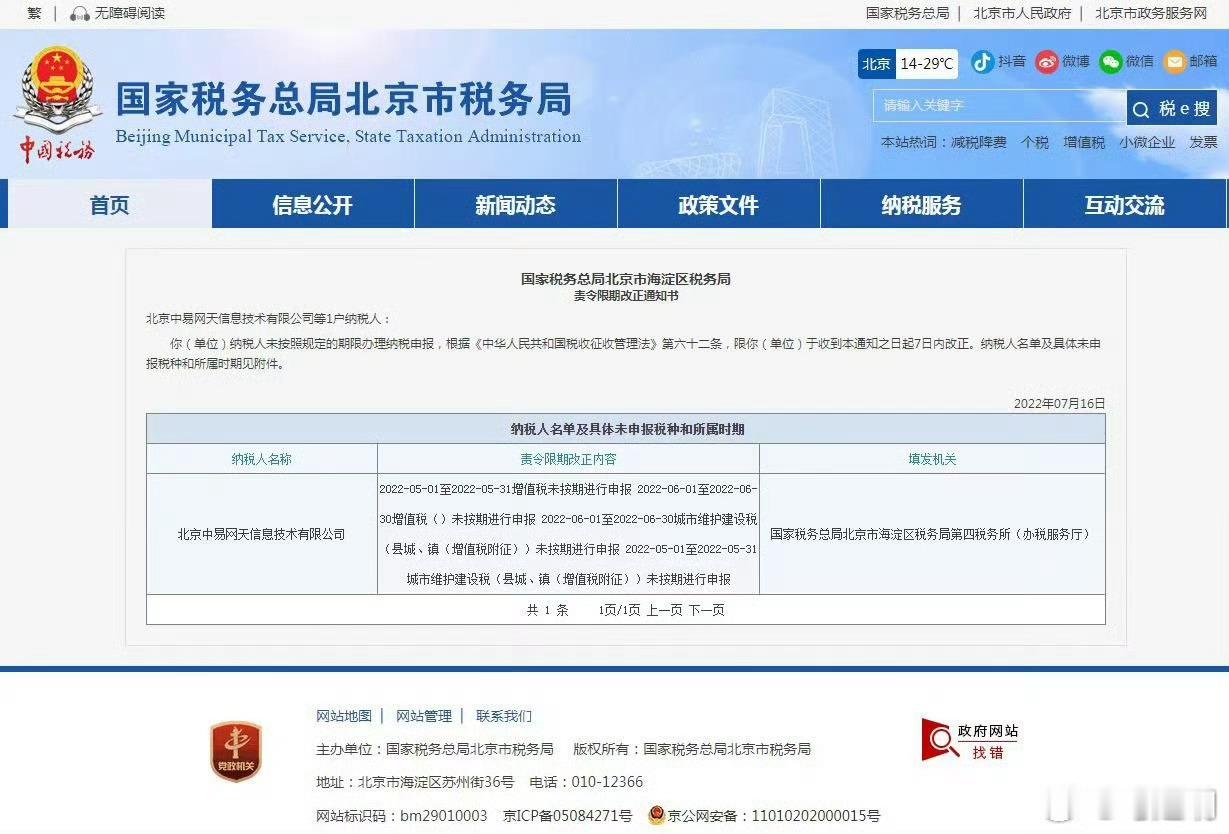Click the 党政机关 red badge icon

tap(235, 750)
